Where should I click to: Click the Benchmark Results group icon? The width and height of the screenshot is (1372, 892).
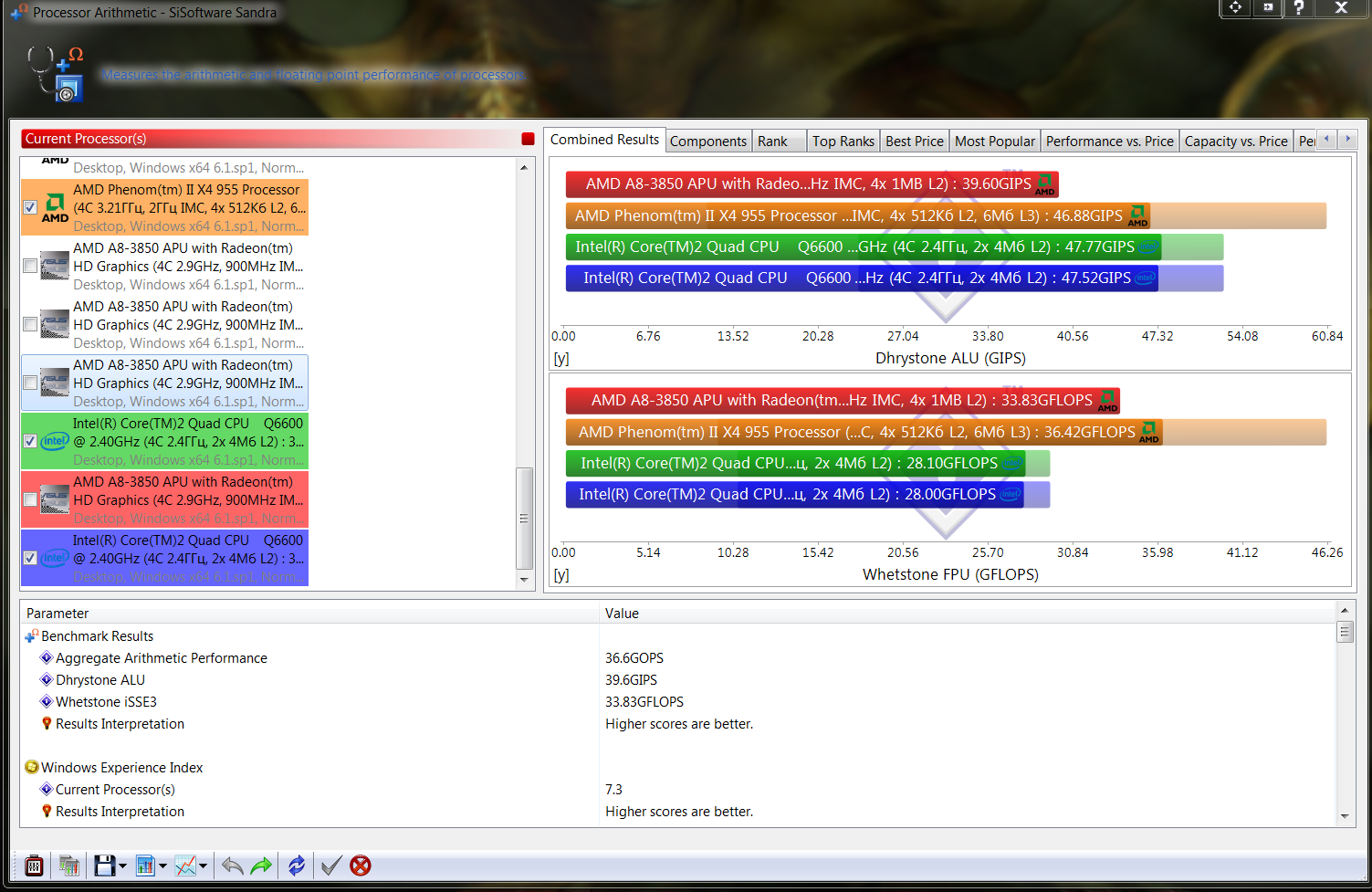coord(32,635)
